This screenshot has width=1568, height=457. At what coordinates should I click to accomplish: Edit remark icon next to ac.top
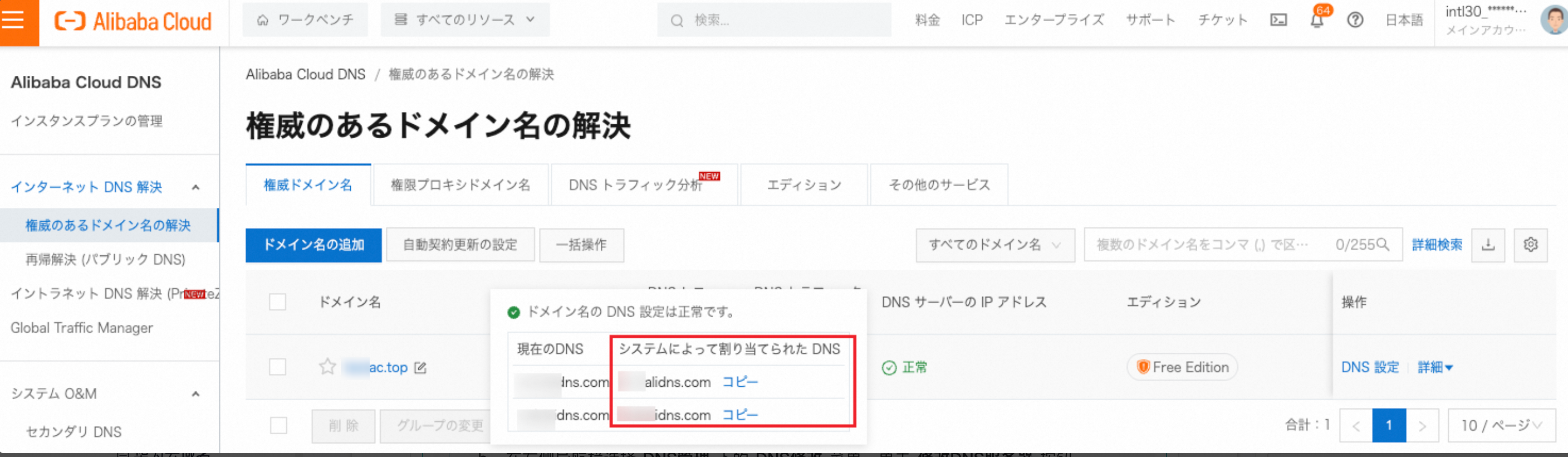pyautogui.click(x=420, y=367)
